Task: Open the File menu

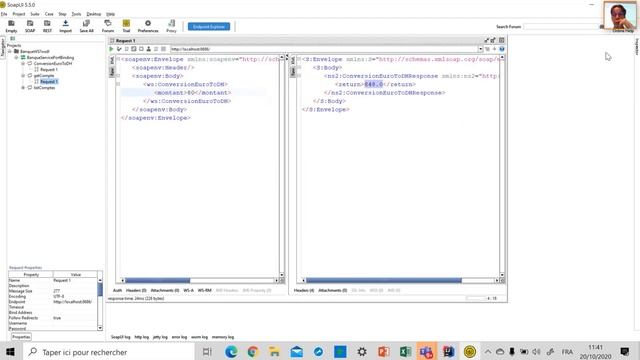Action: 4,14
